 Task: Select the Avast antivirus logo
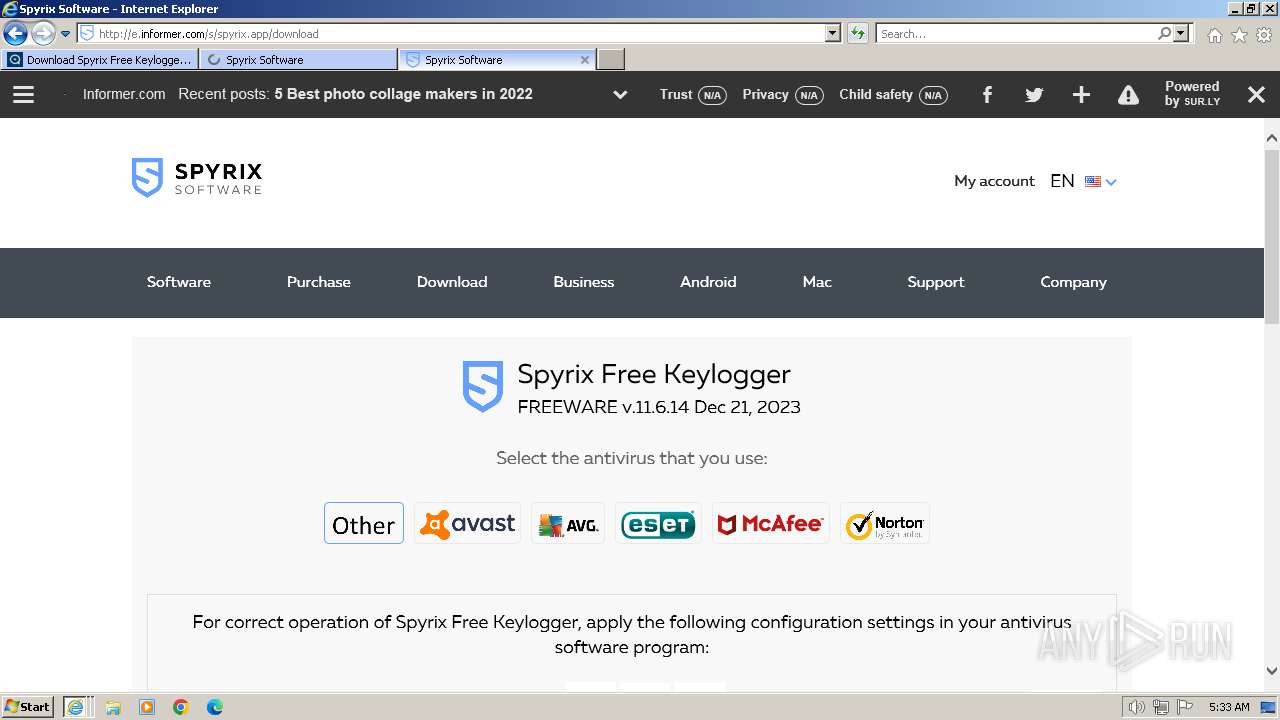click(x=467, y=523)
